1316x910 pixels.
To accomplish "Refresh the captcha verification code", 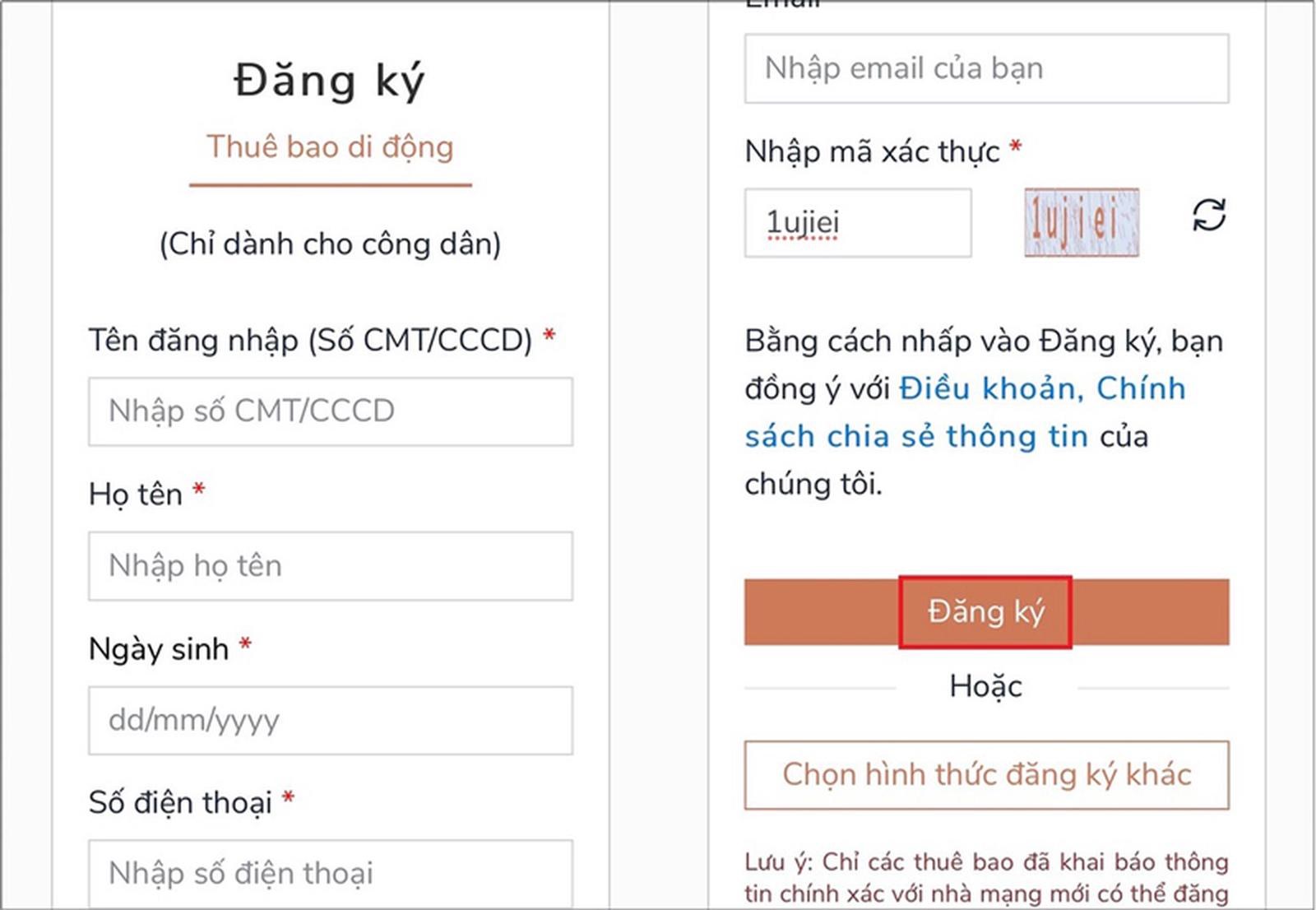I will click(x=1208, y=216).
